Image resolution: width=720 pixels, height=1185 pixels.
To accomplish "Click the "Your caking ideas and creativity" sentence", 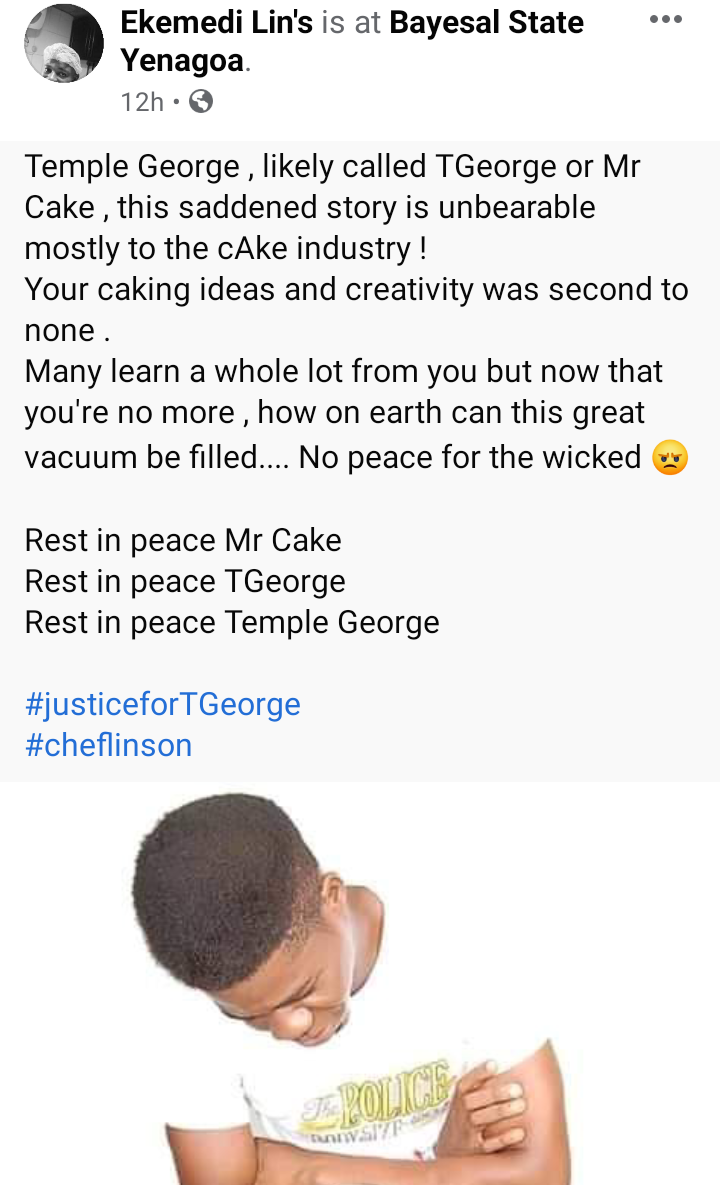I will point(356,290).
